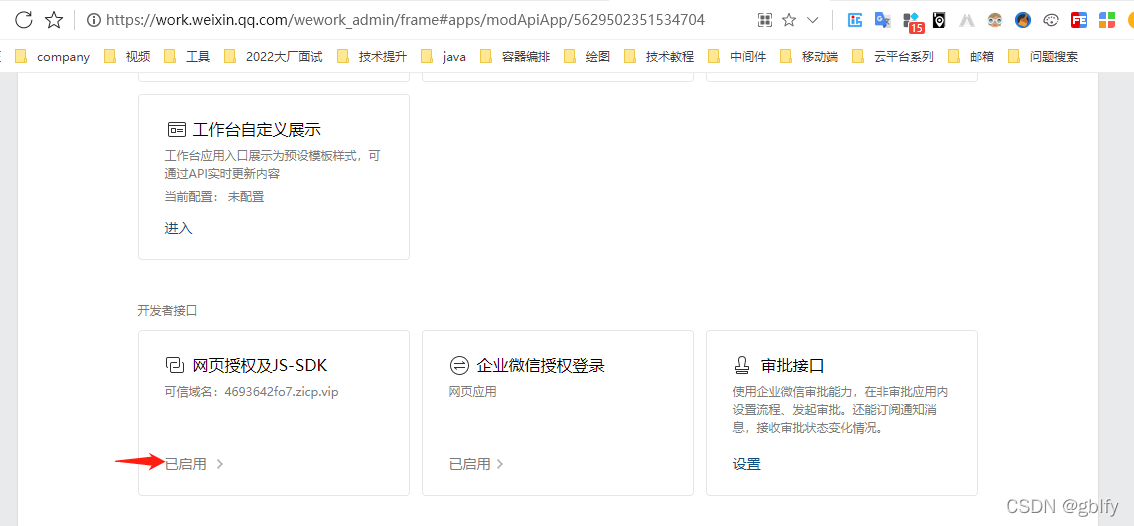Click 设置 link in 审批接口 card
The image size is (1134, 526).
(x=746, y=465)
